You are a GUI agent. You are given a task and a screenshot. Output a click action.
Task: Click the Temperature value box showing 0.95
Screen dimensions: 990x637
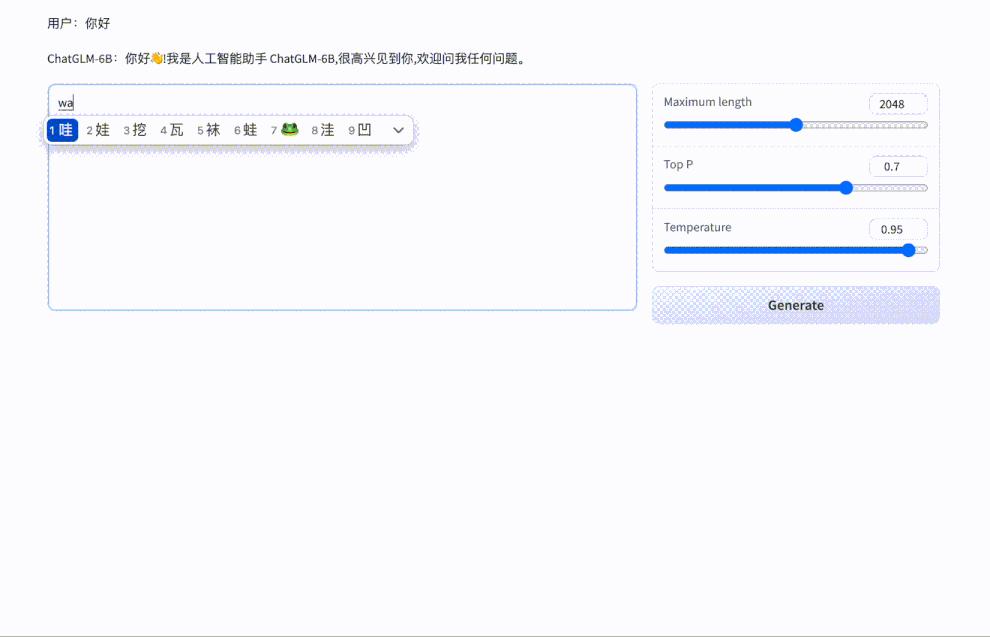click(897, 229)
